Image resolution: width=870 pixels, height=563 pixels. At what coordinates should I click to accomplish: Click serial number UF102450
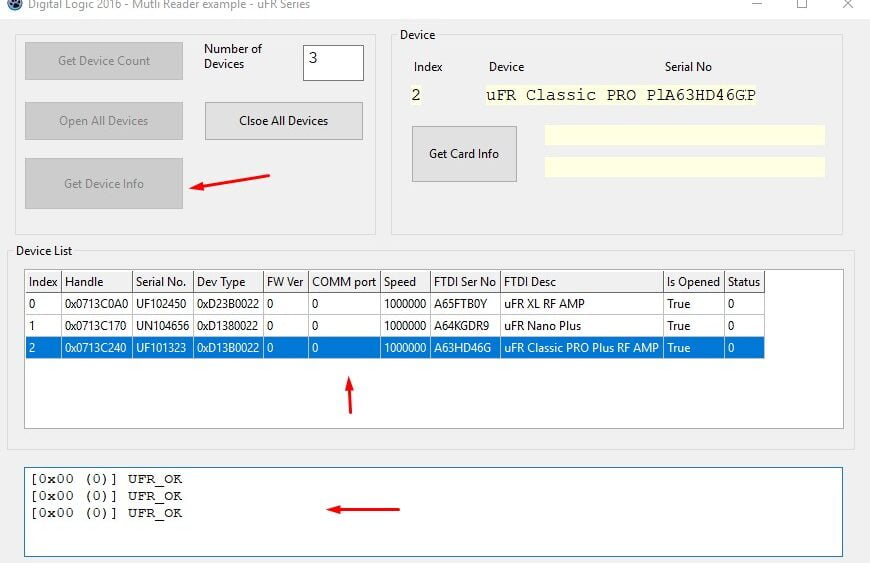tap(161, 304)
